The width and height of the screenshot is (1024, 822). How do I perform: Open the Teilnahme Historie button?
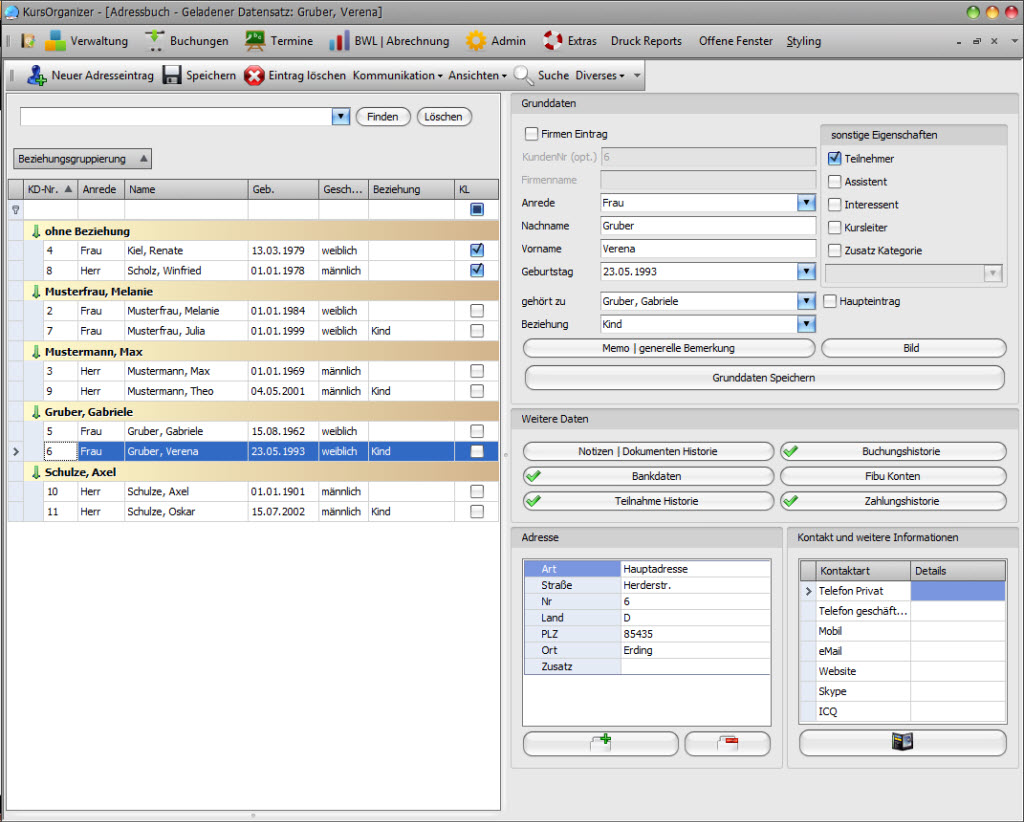point(648,501)
